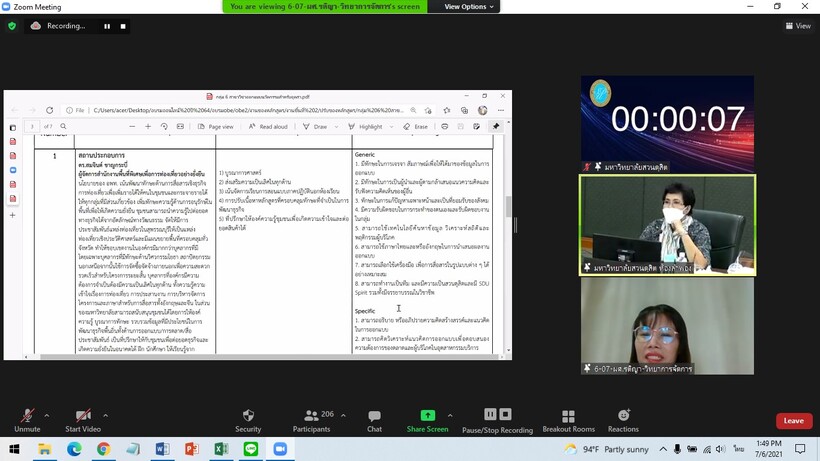
Task: Click the fit to page icon
Action: (180, 126)
